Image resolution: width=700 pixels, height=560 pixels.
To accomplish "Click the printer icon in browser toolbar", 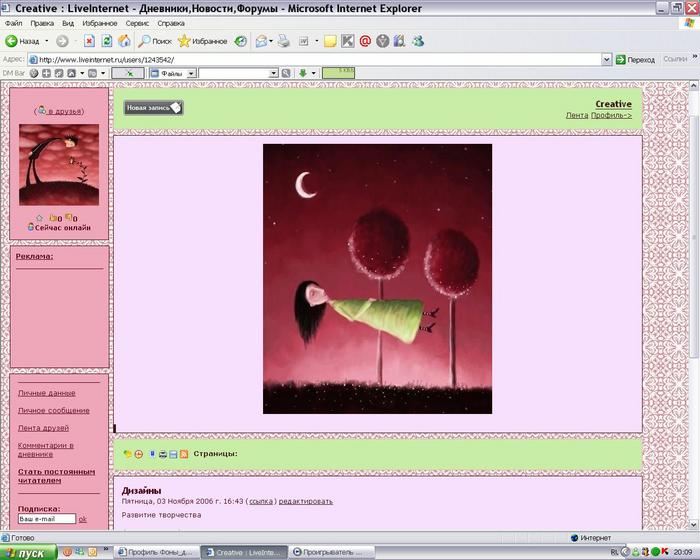I will coord(283,41).
